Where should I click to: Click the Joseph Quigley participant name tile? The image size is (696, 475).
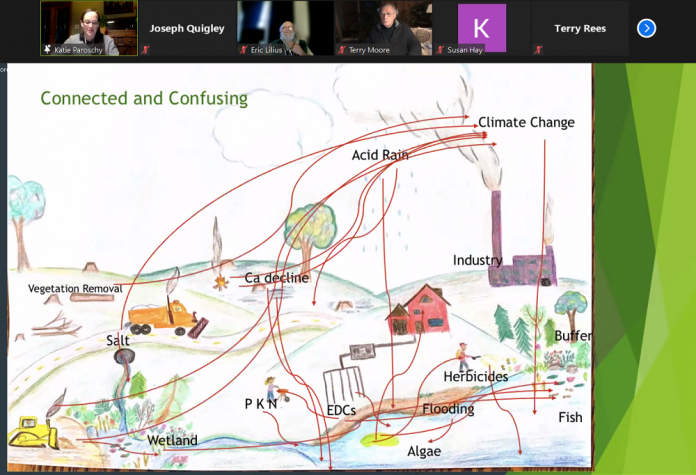tap(186, 28)
